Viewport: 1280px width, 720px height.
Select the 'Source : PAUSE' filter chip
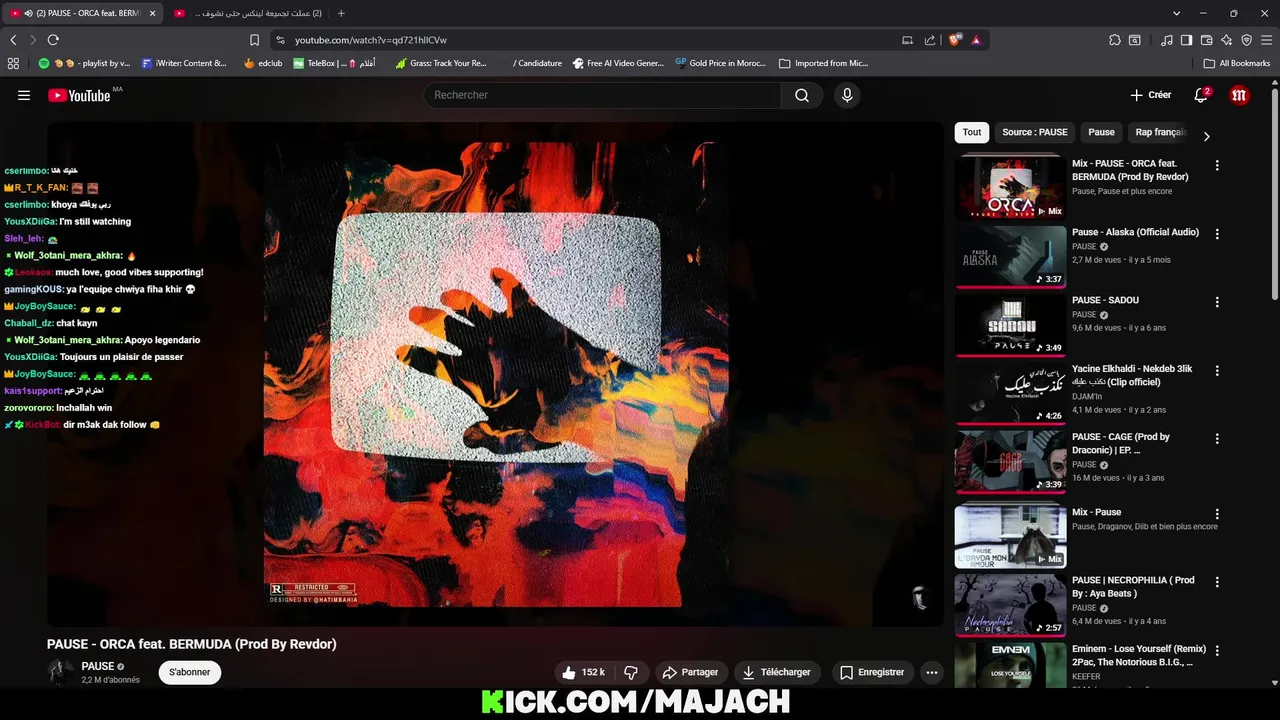point(1035,132)
